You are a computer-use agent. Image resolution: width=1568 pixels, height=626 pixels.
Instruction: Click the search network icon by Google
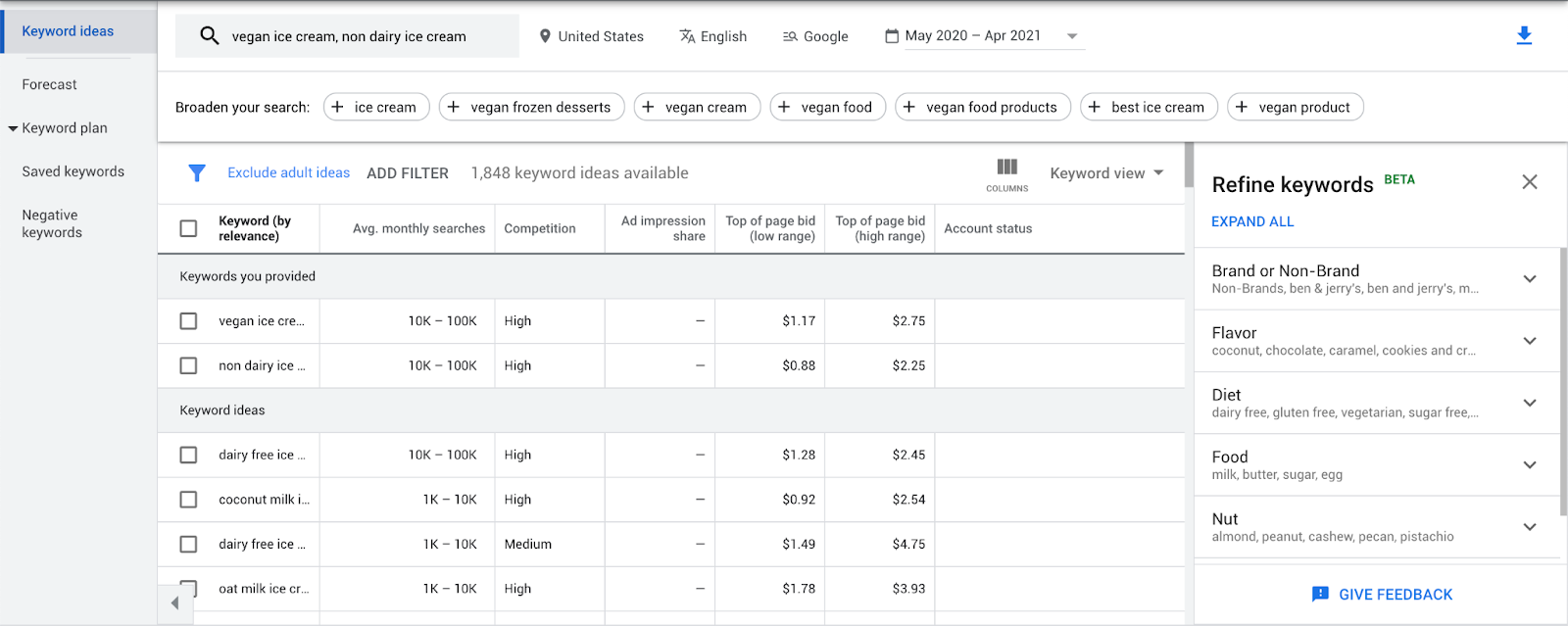pyautogui.click(x=790, y=36)
